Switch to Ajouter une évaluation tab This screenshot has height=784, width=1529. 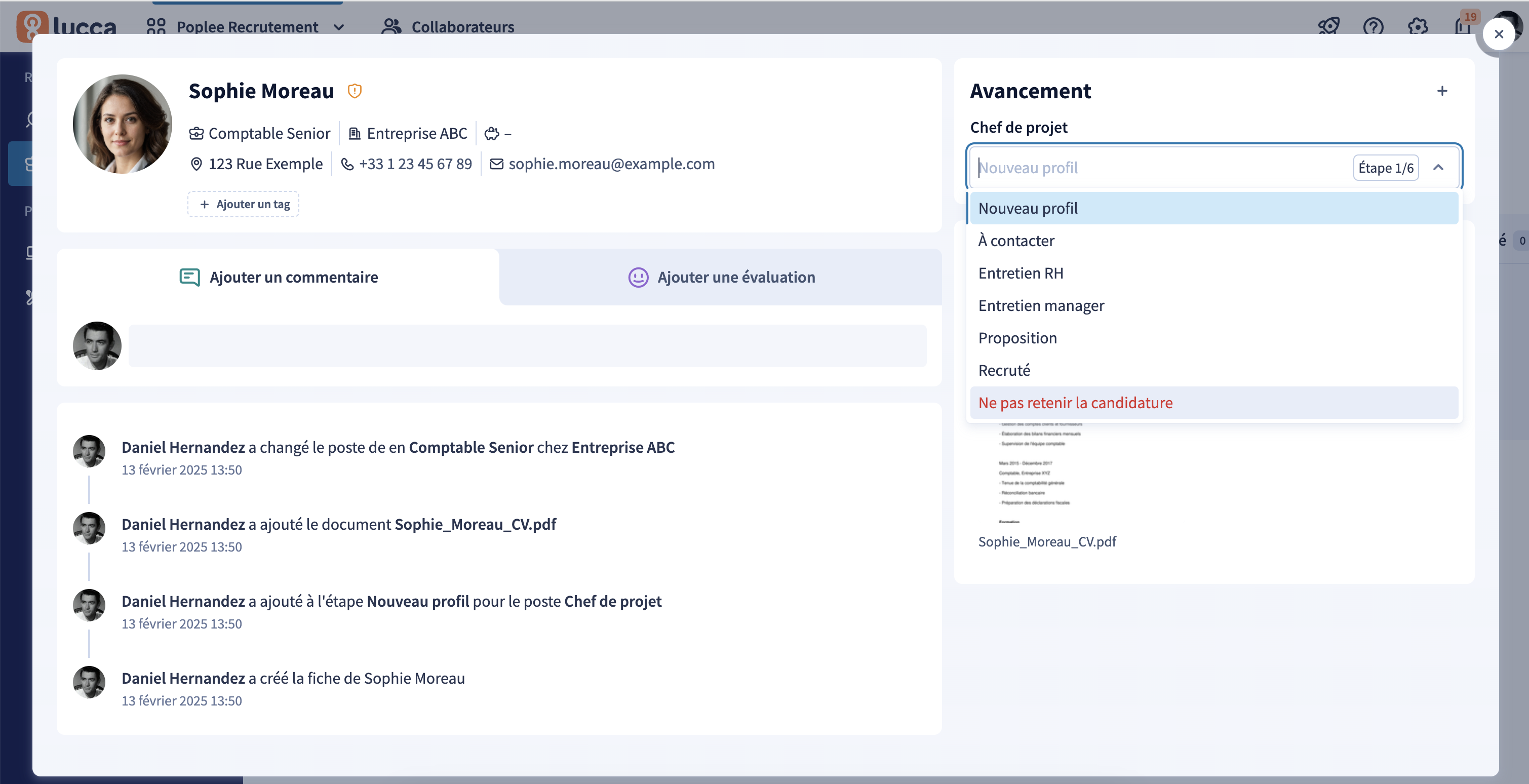(x=721, y=277)
